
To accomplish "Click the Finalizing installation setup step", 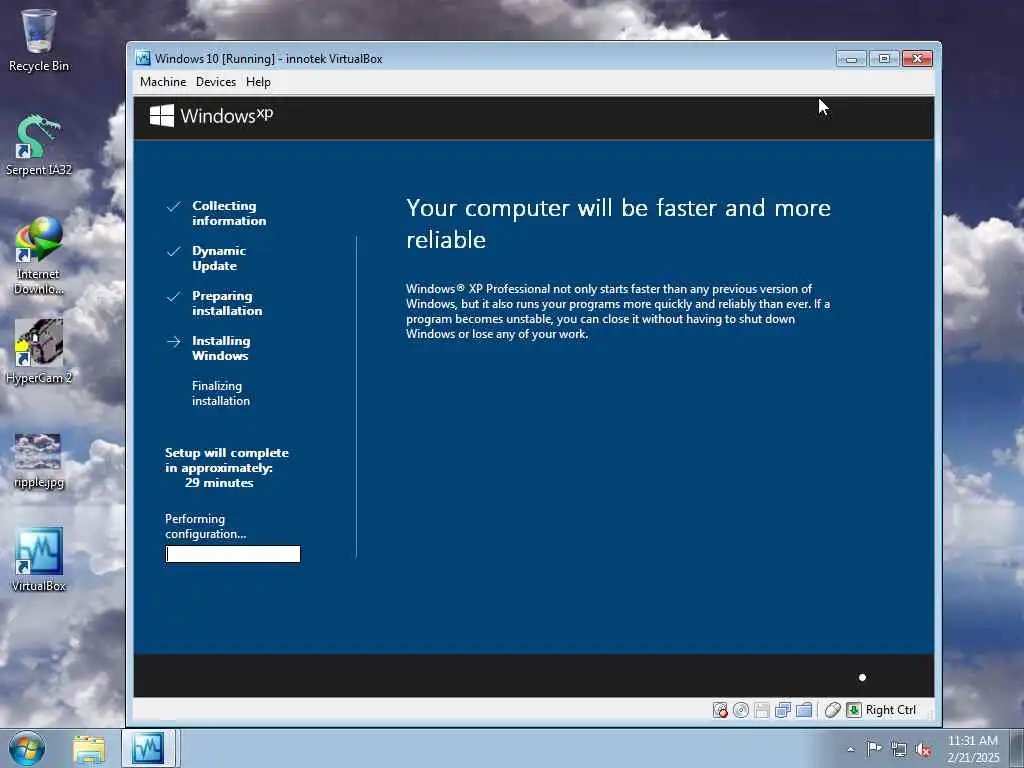I will click(221, 393).
